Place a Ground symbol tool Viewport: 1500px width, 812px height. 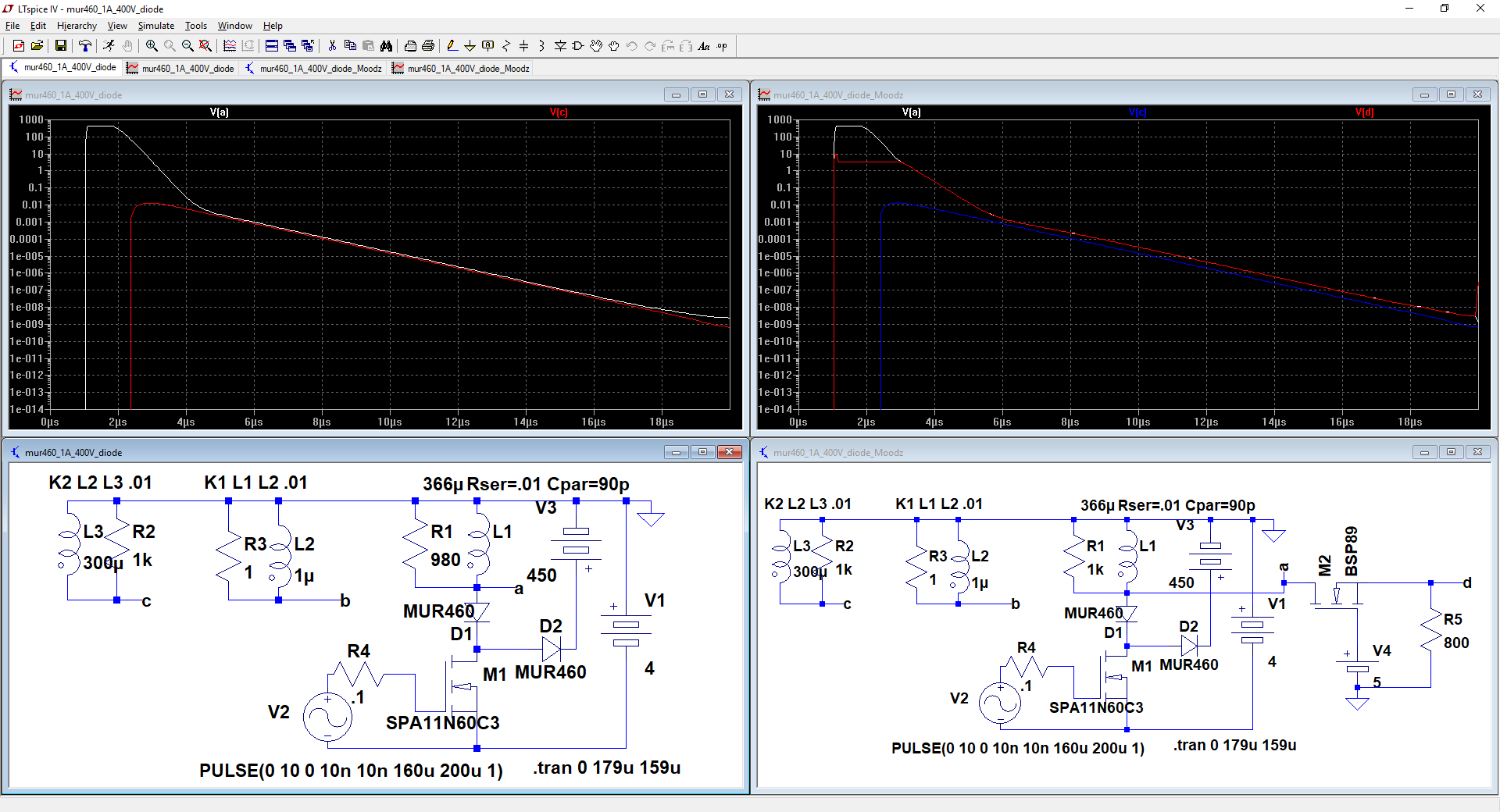click(470, 46)
